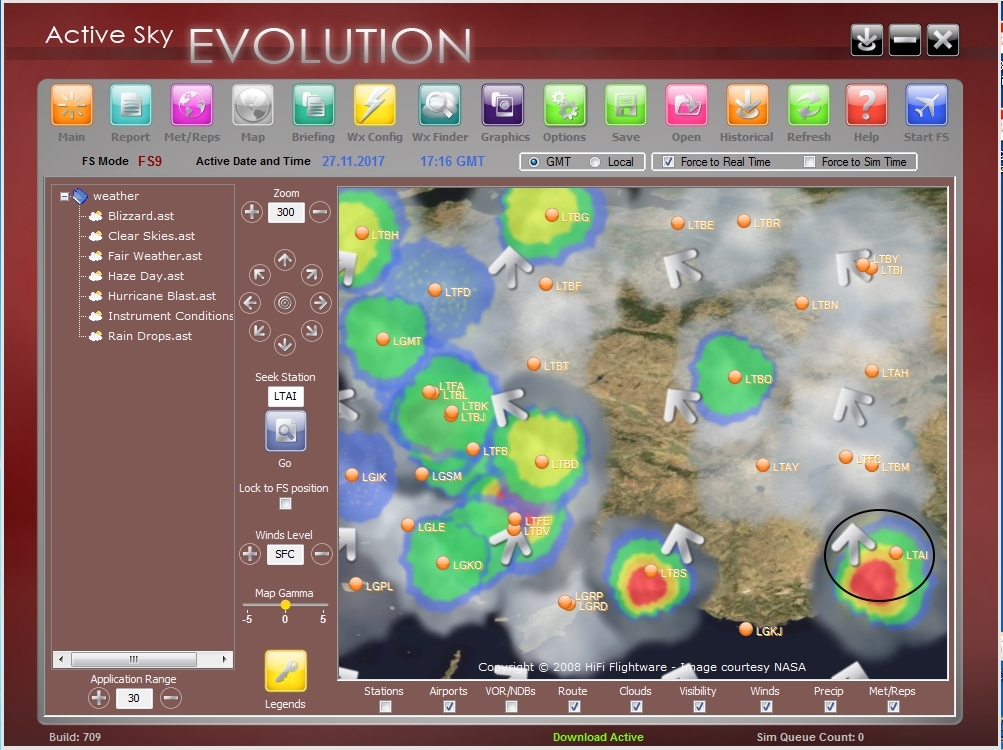The height and width of the screenshot is (750, 1003).
Task: Select Rain Drops.ast weather theme
Action: [150, 336]
